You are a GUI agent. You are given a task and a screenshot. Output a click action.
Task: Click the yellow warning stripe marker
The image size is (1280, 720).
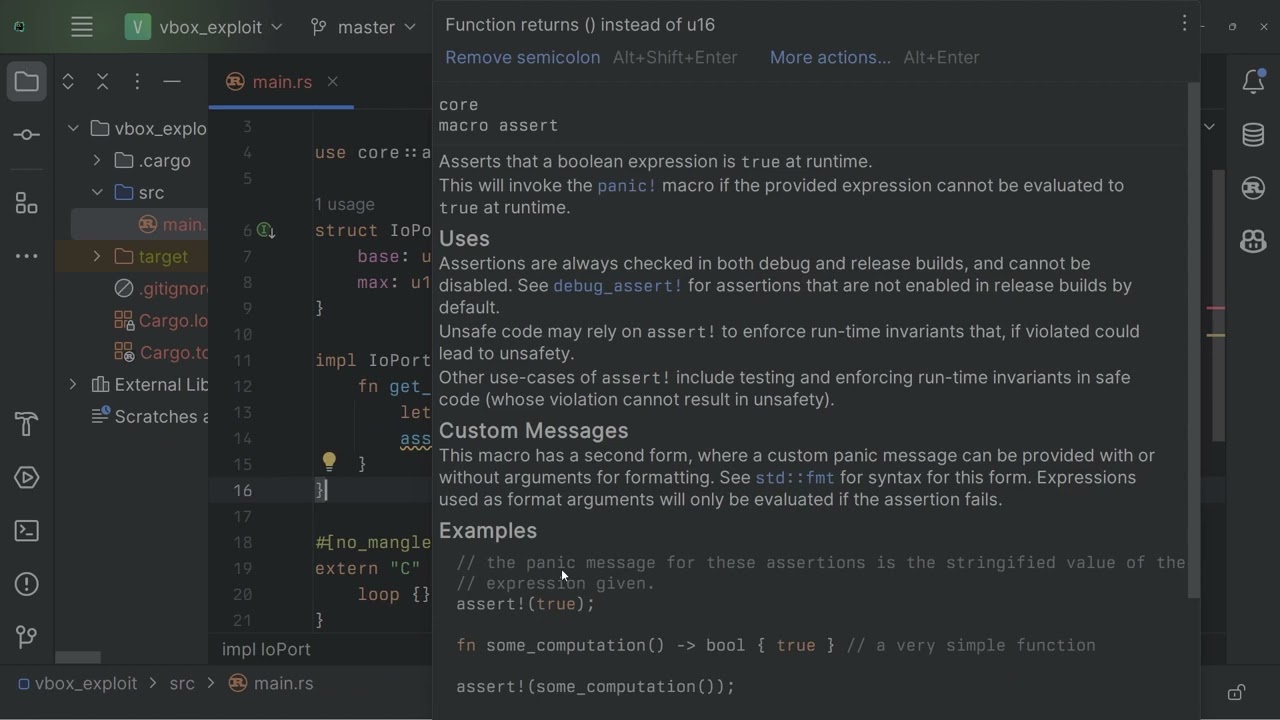pos(1216,335)
